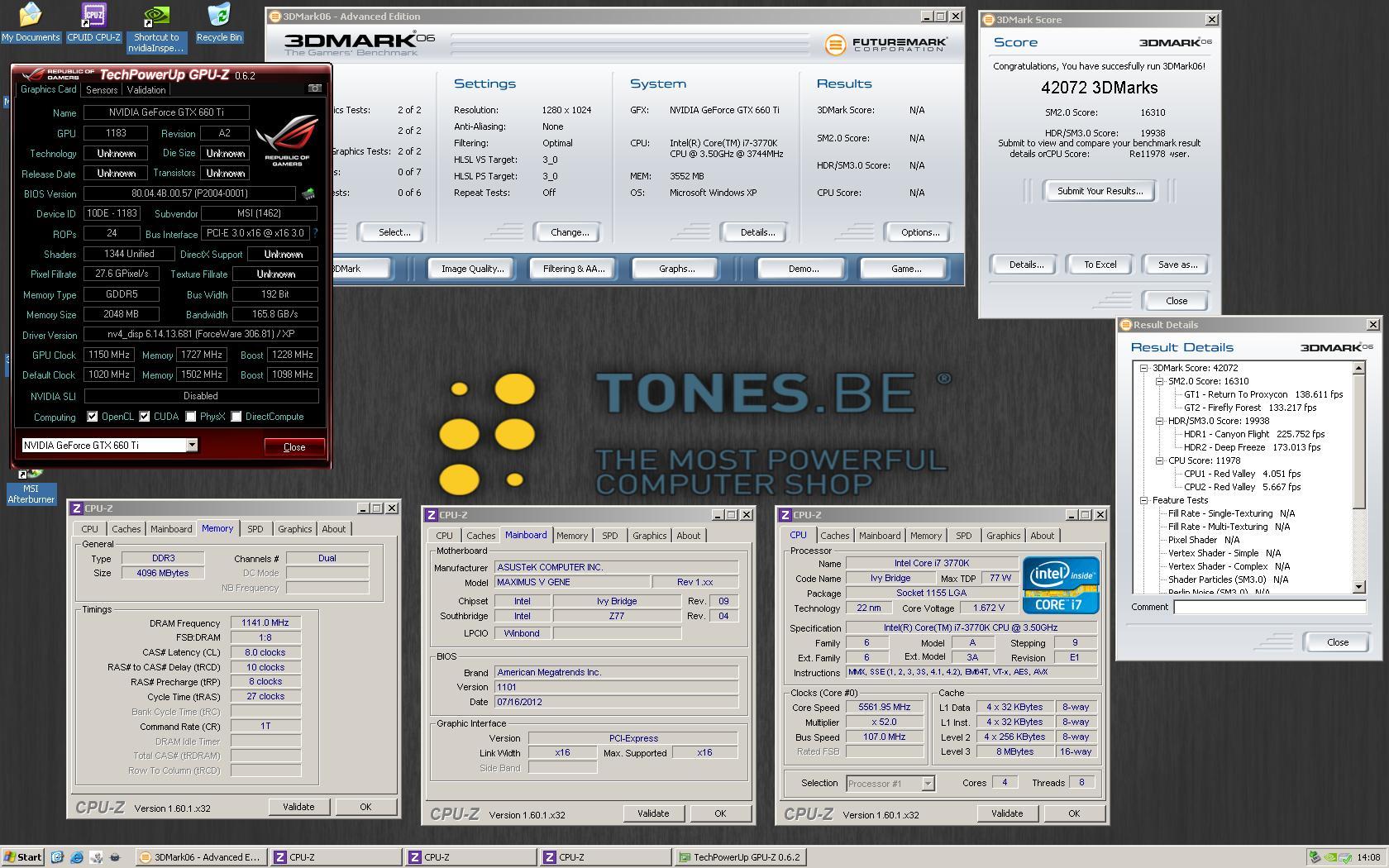Open the Processor #1 selection dropdown
The height and width of the screenshot is (868, 1389).
click(928, 783)
